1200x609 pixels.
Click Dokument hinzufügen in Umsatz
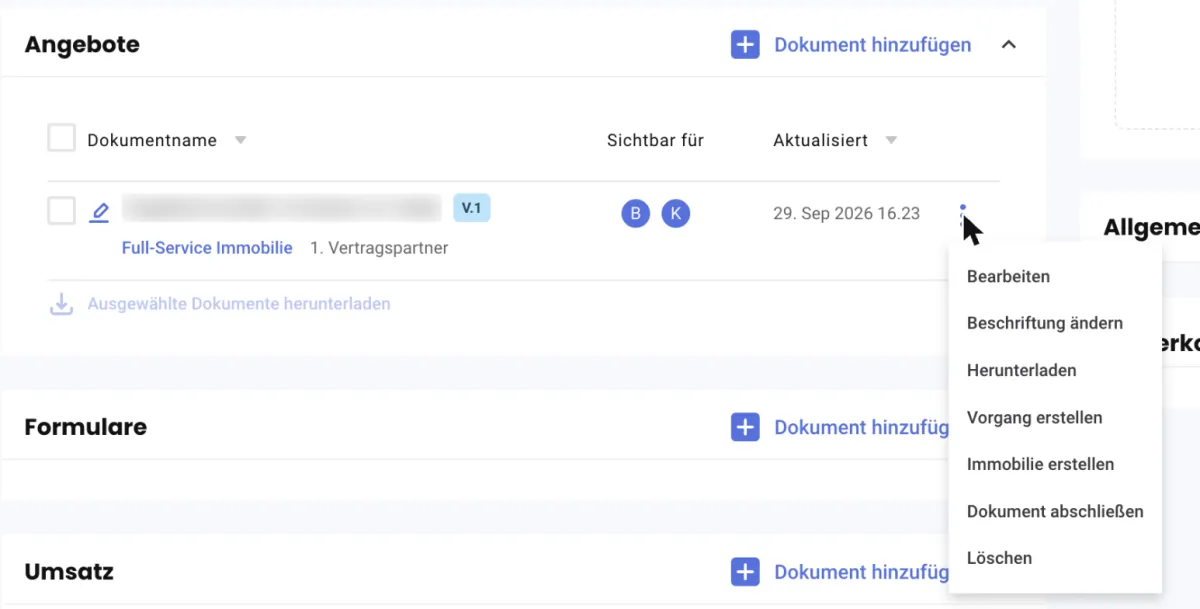(x=861, y=573)
